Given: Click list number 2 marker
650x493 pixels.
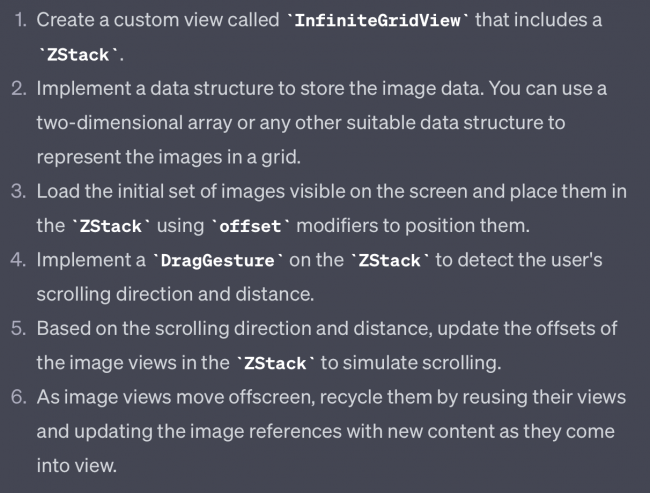Looking at the screenshot, I should [19, 88].
